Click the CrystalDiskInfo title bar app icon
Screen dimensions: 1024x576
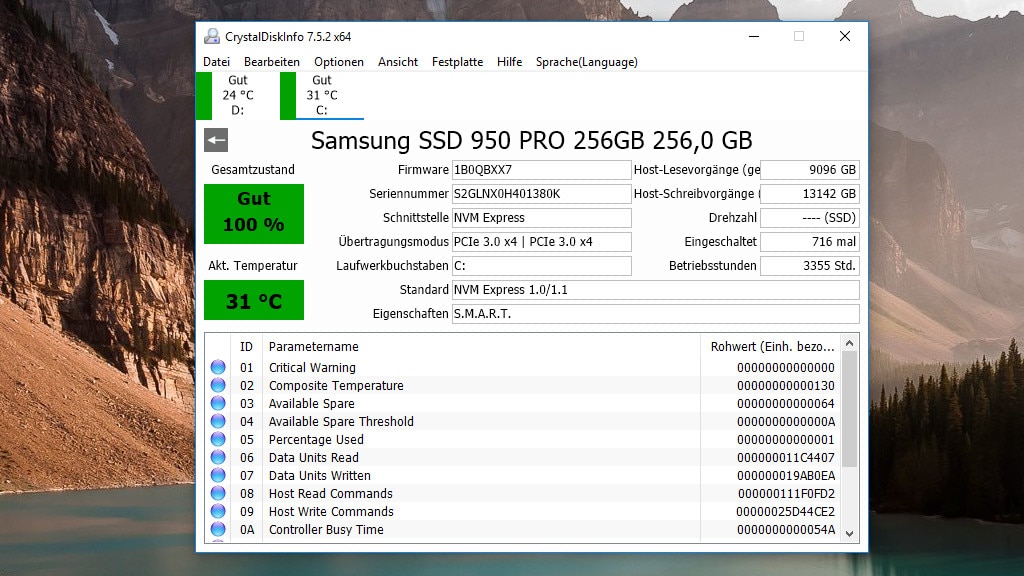tap(212, 37)
